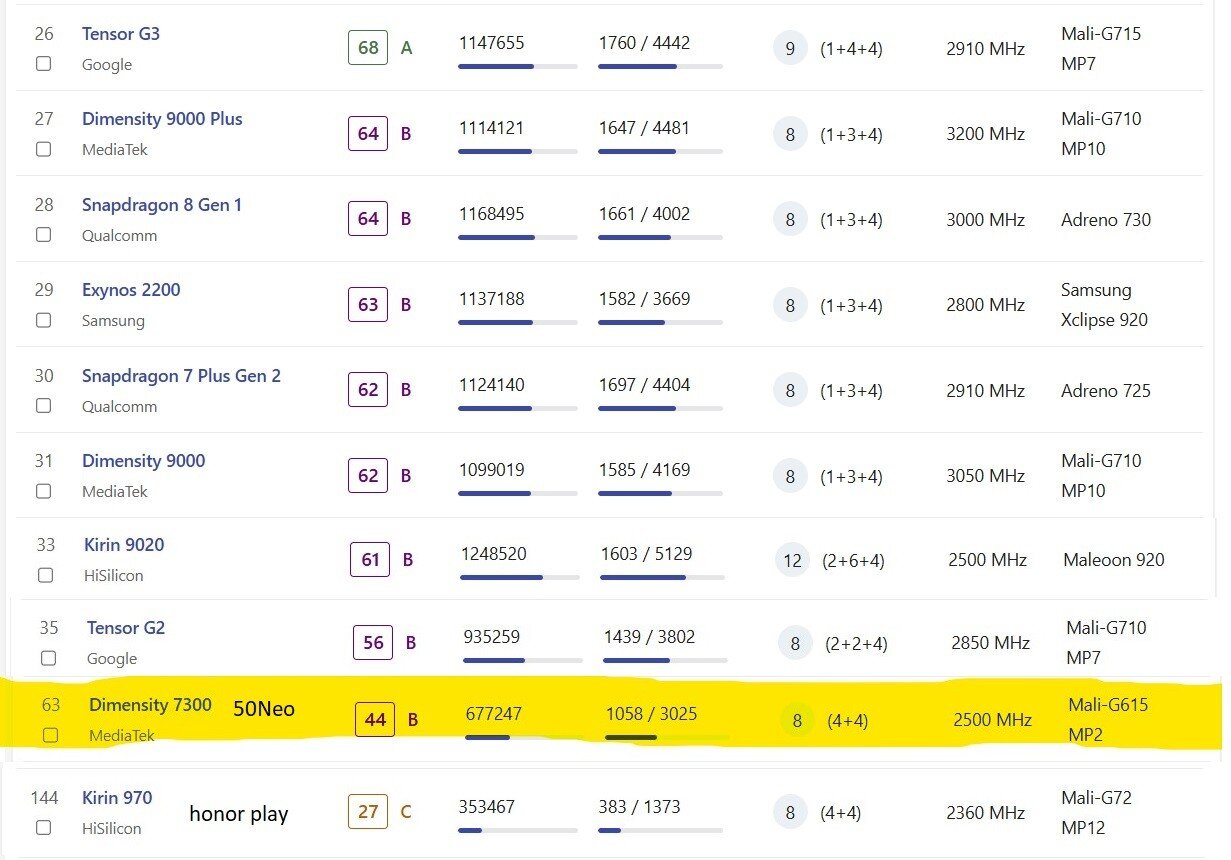This screenshot has height=860, width=1231.
Task: Click the Geekbench result 1760 / 4442
Action: pos(645,43)
